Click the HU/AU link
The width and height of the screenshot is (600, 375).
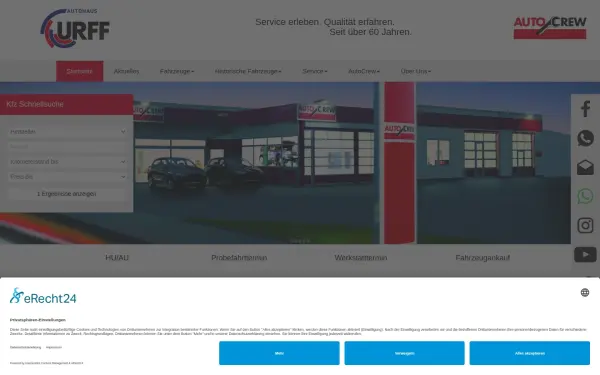117,258
